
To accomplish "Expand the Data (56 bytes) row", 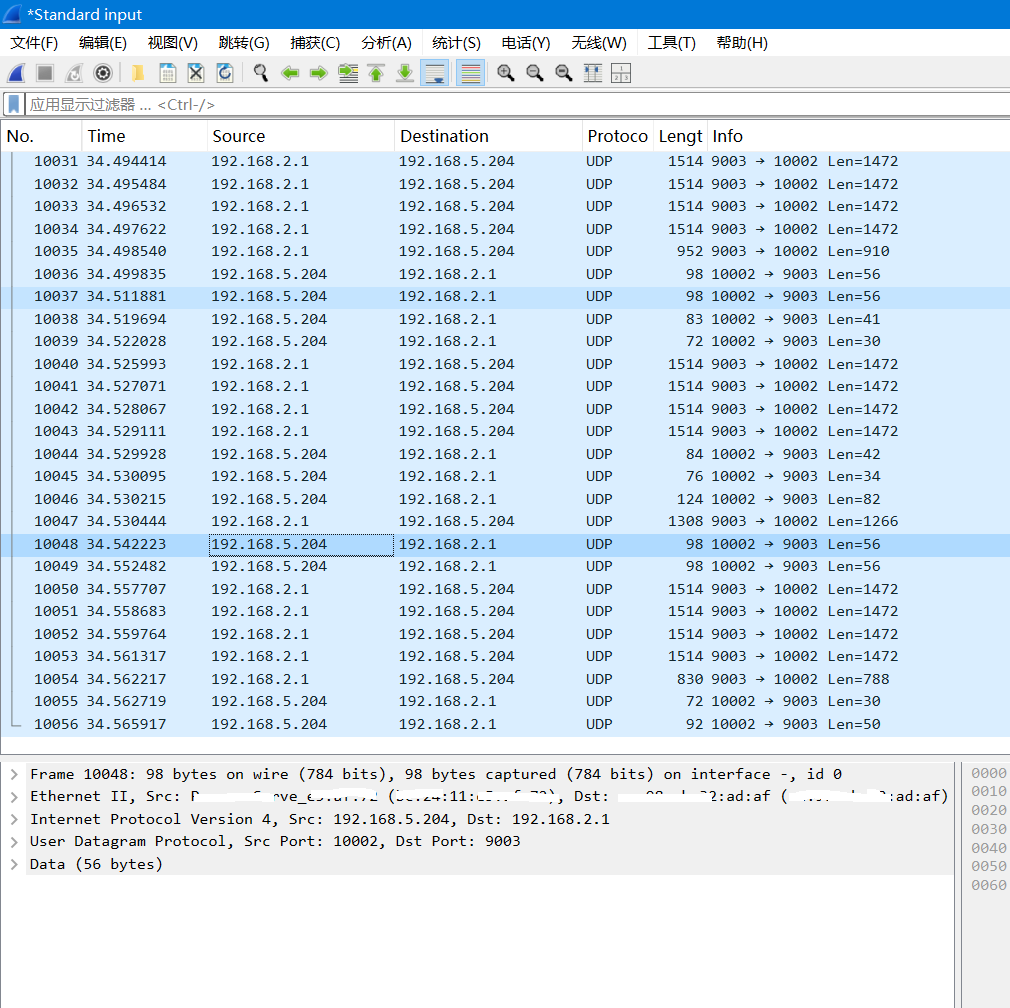I will (x=14, y=864).
